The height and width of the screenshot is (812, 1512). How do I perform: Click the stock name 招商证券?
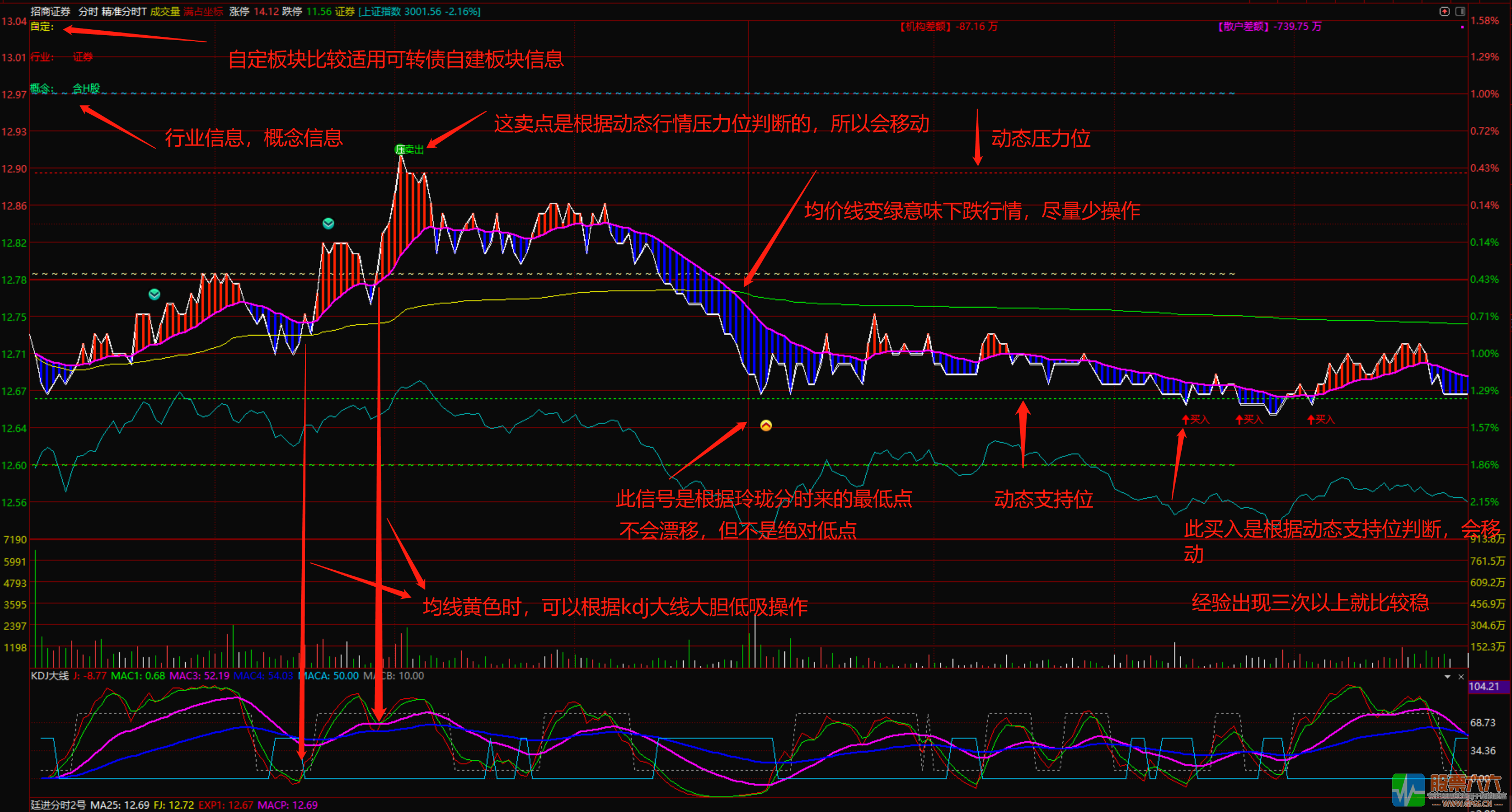coord(51,11)
